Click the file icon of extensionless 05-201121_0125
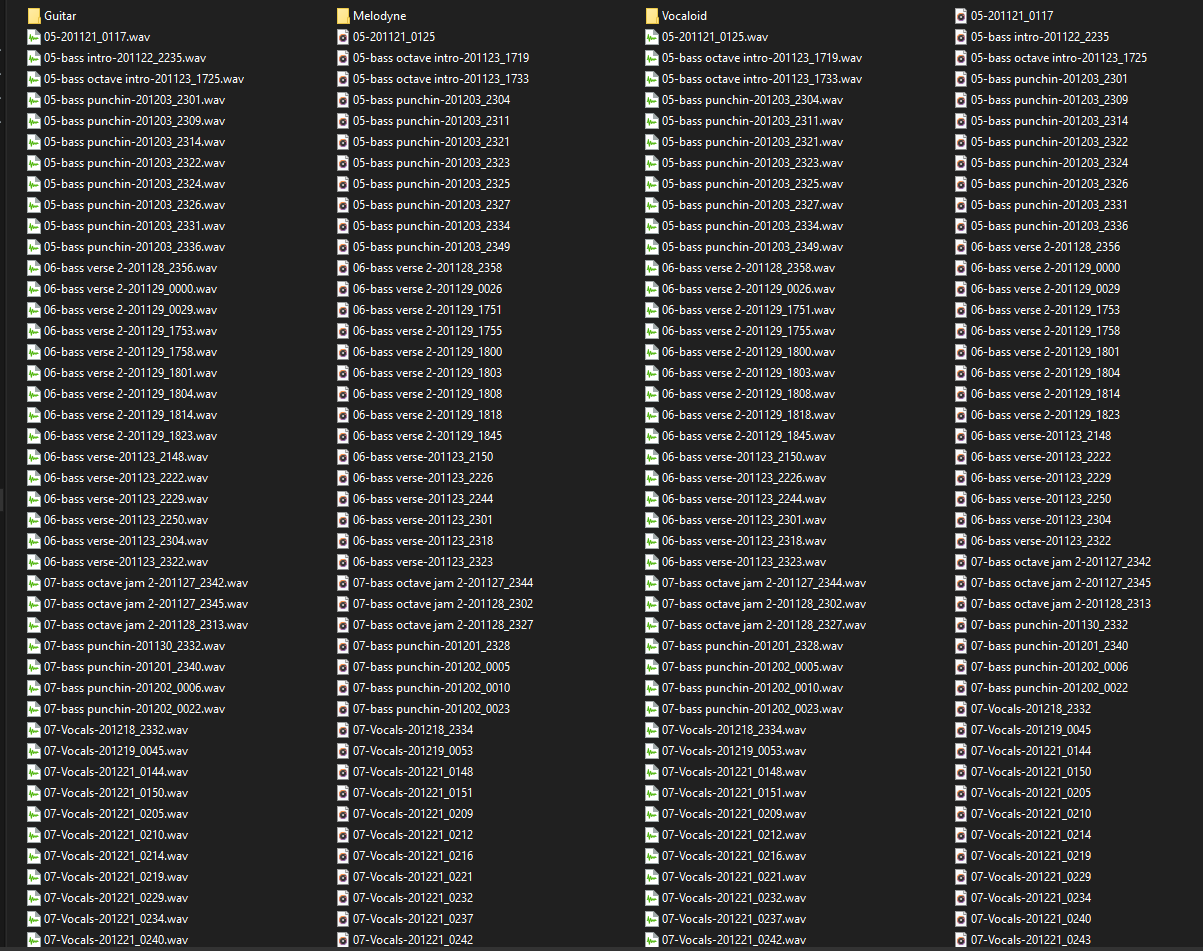Viewport: 1203px width, 951px height. pyautogui.click(x=343, y=37)
